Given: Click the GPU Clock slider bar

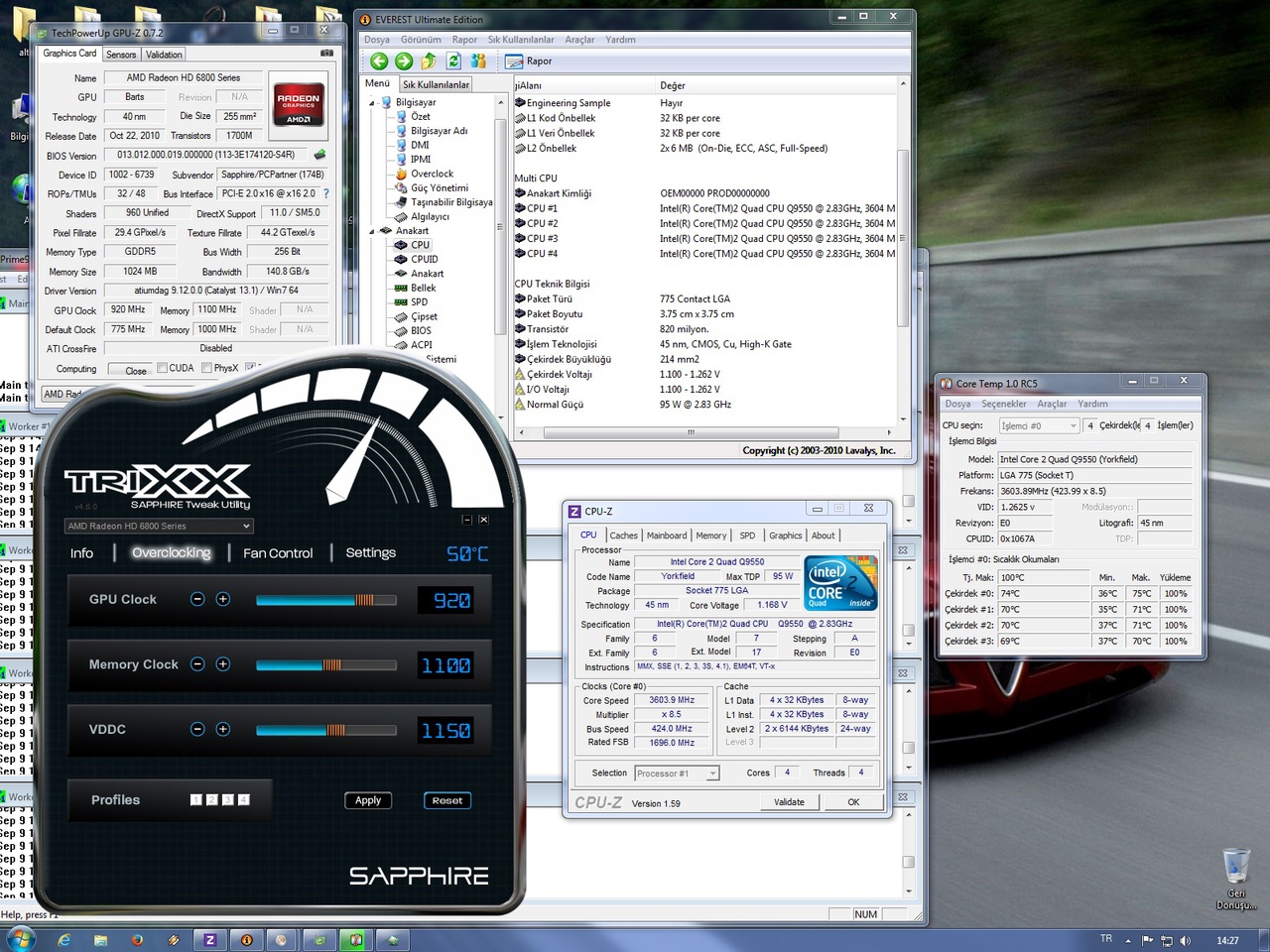Looking at the screenshot, I should coord(326,600).
